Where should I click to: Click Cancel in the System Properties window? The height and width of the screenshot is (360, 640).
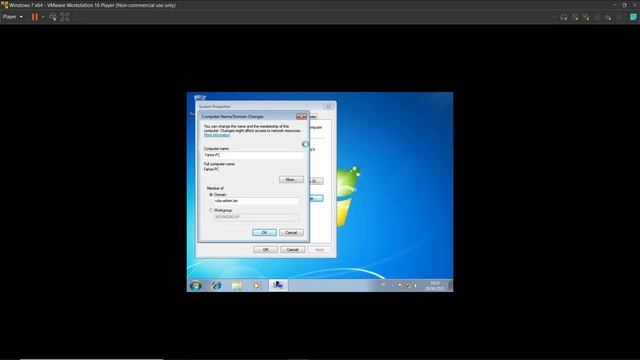(x=292, y=249)
